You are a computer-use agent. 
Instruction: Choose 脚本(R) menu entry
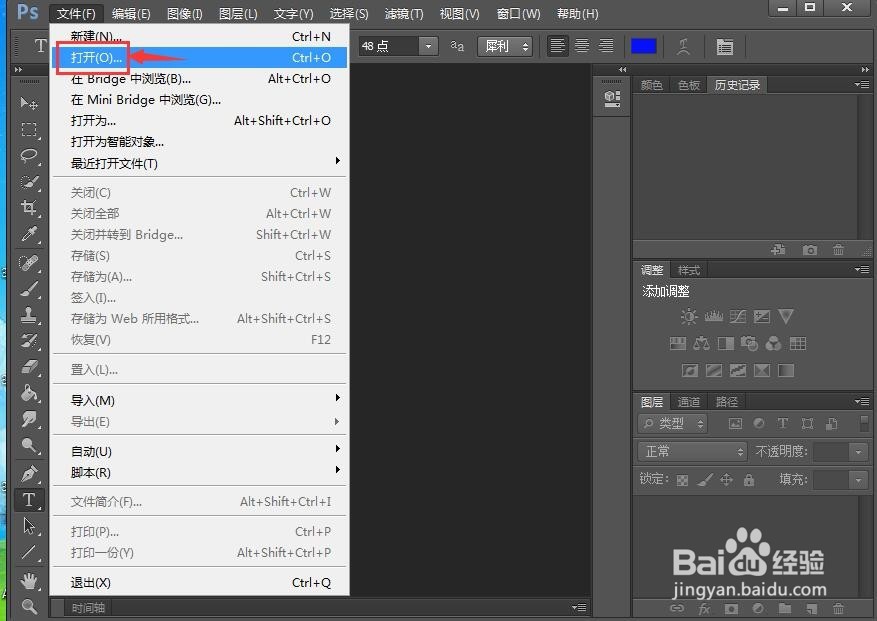pos(199,473)
